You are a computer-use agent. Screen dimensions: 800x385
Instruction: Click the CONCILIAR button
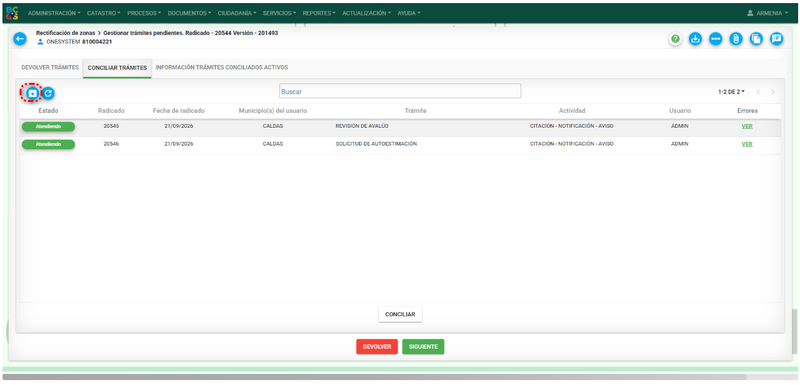(x=400, y=315)
